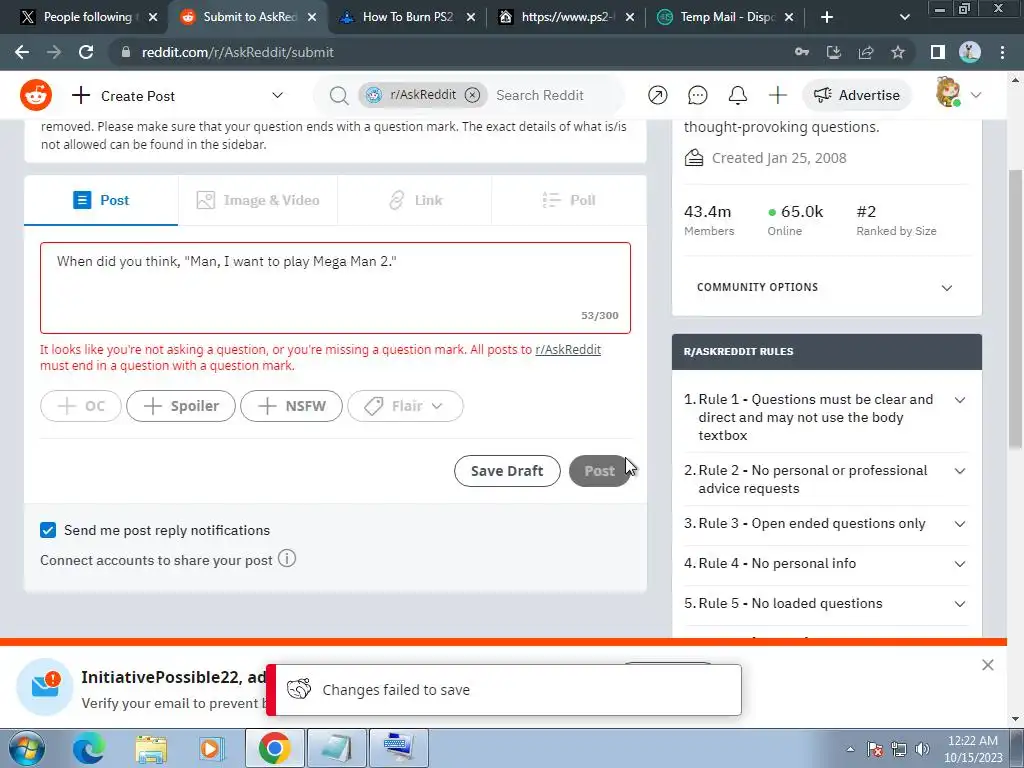Toggle the OC tag button

click(81, 406)
